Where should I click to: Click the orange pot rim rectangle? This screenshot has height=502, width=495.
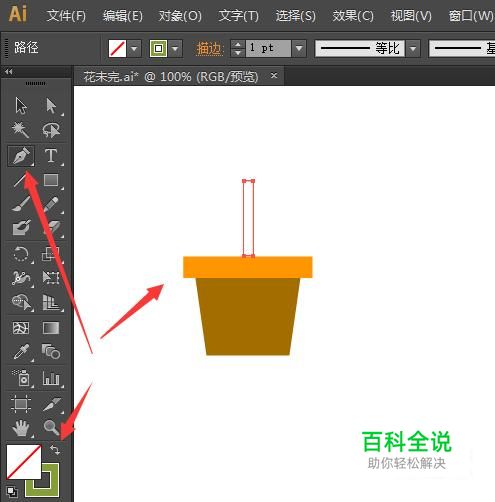(248, 267)
